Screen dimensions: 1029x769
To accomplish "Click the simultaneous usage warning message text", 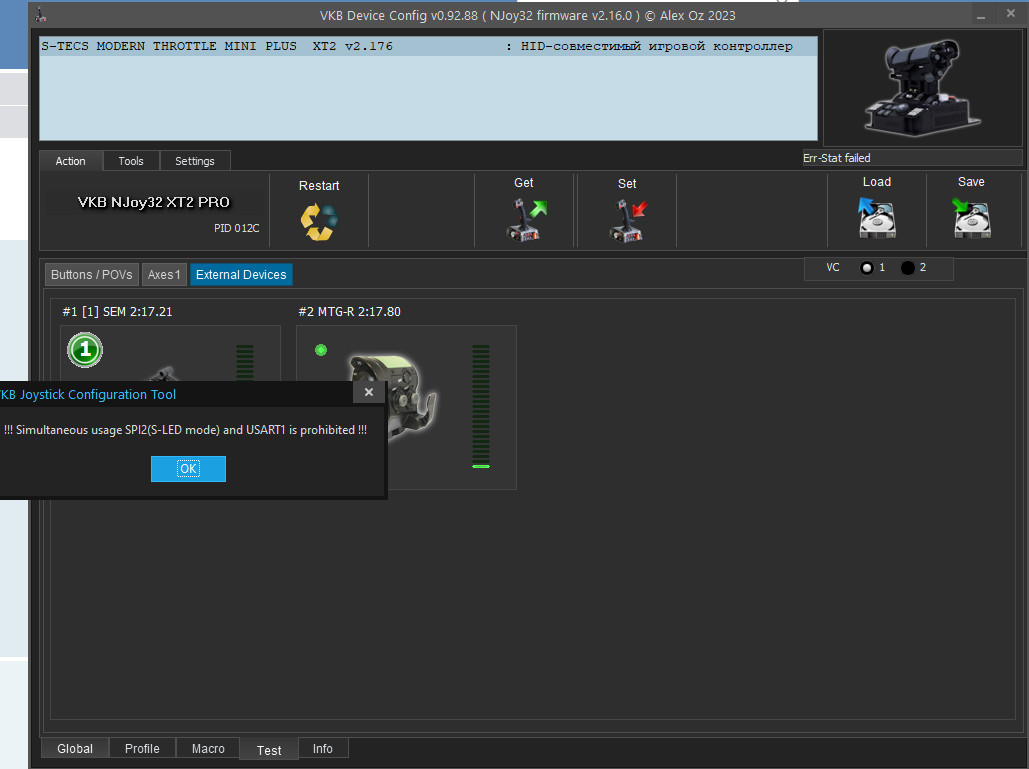I will [x=186, y=430].
